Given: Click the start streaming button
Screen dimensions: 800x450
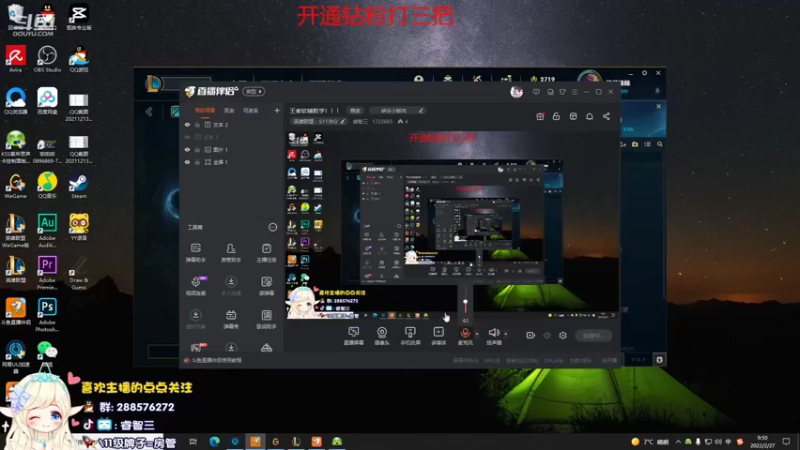Looking at the screenshot, I should (593, 335).
